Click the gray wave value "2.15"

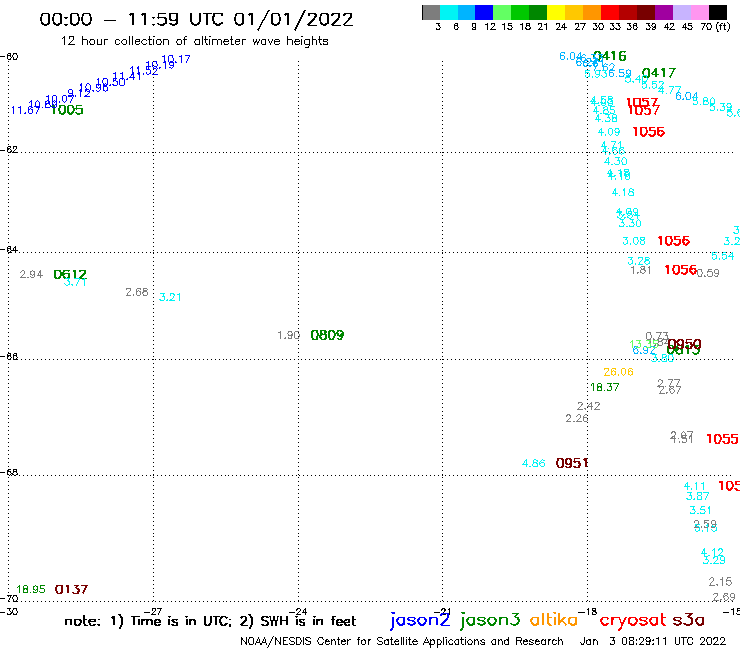tap(720, 582)
